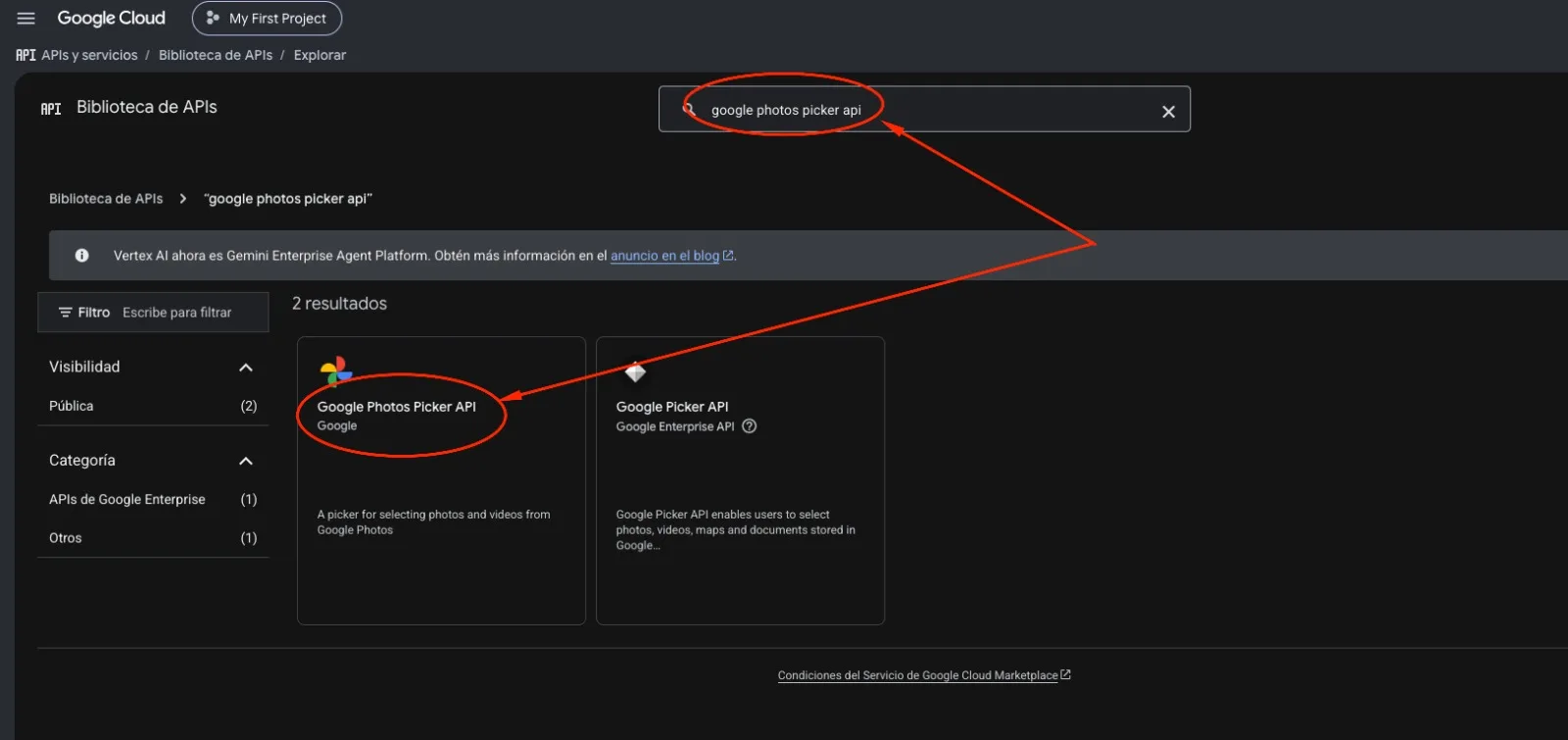Viewport: 1568px width, 740px height.
Task: Click the Google Photos Picker API description text
Action: [x=433, y=522]
